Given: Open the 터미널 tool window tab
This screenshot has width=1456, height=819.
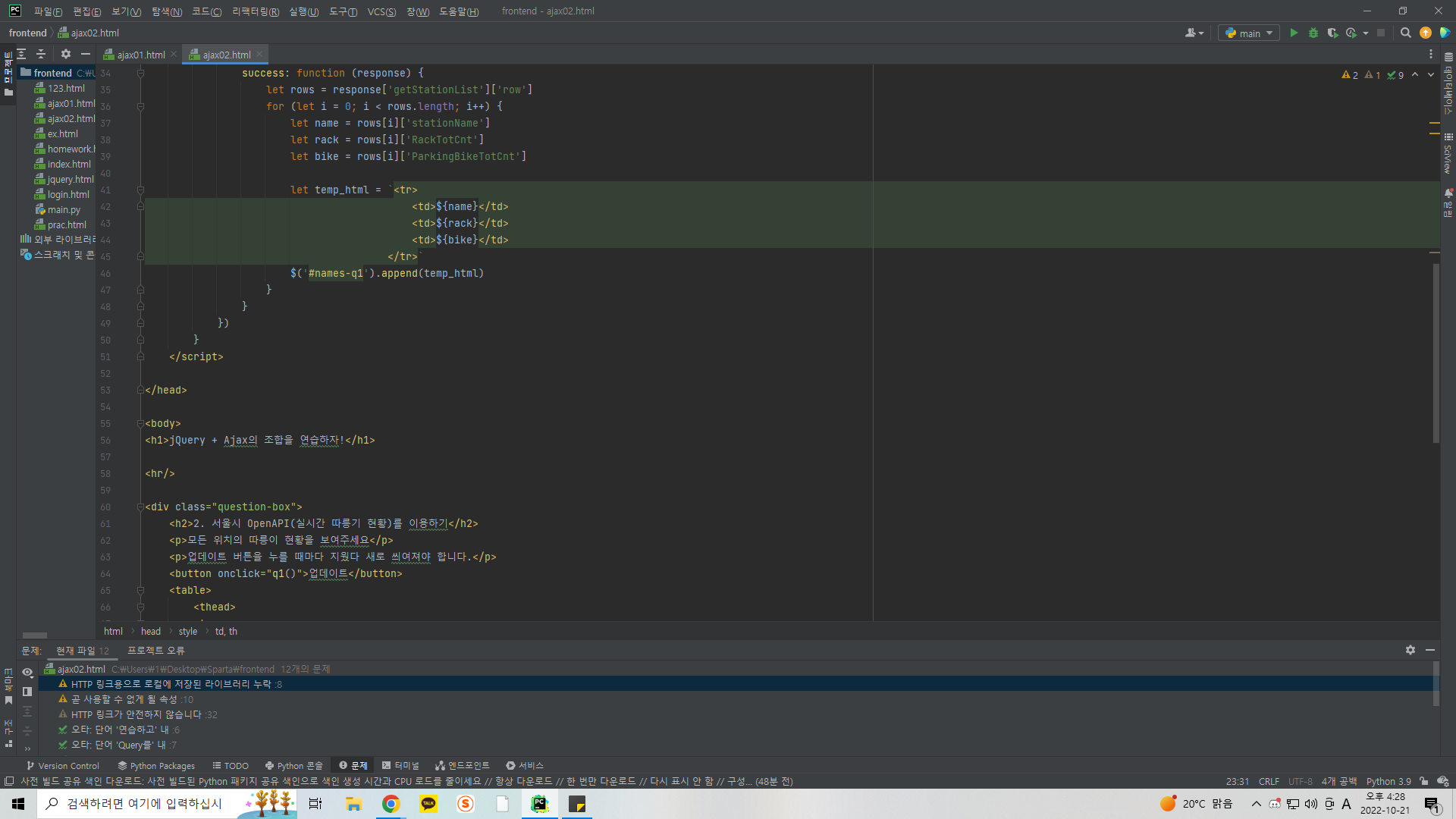Looking at the screenshot, I should pyautogui.click(x=400, y=766).
